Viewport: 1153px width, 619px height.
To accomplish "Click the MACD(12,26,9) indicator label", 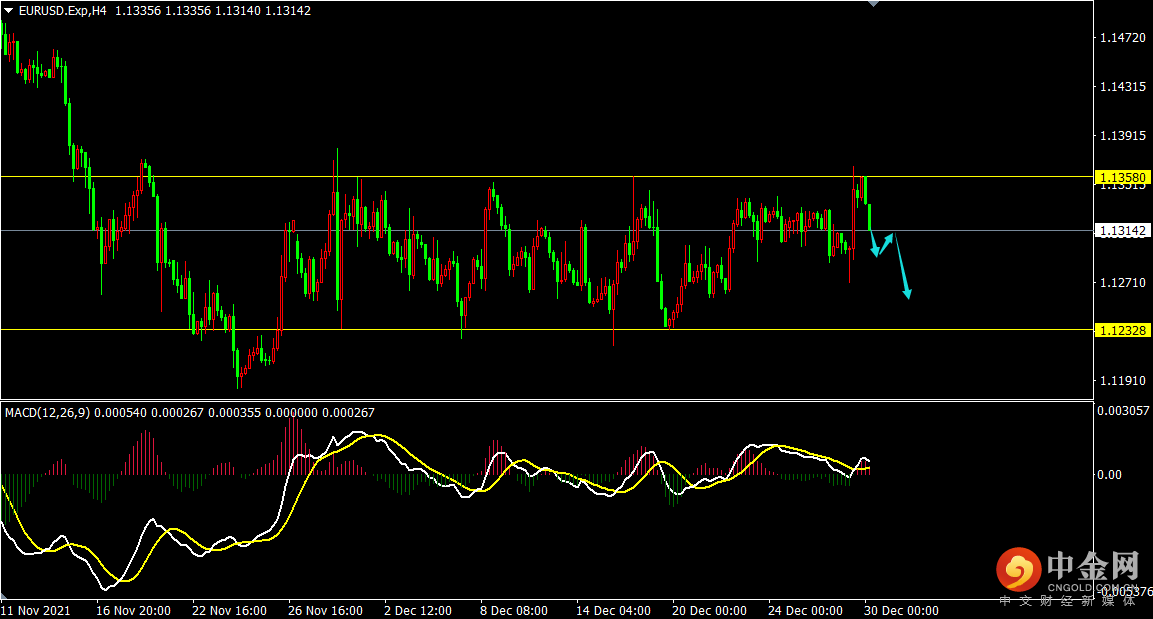I will tap(48, 412).
